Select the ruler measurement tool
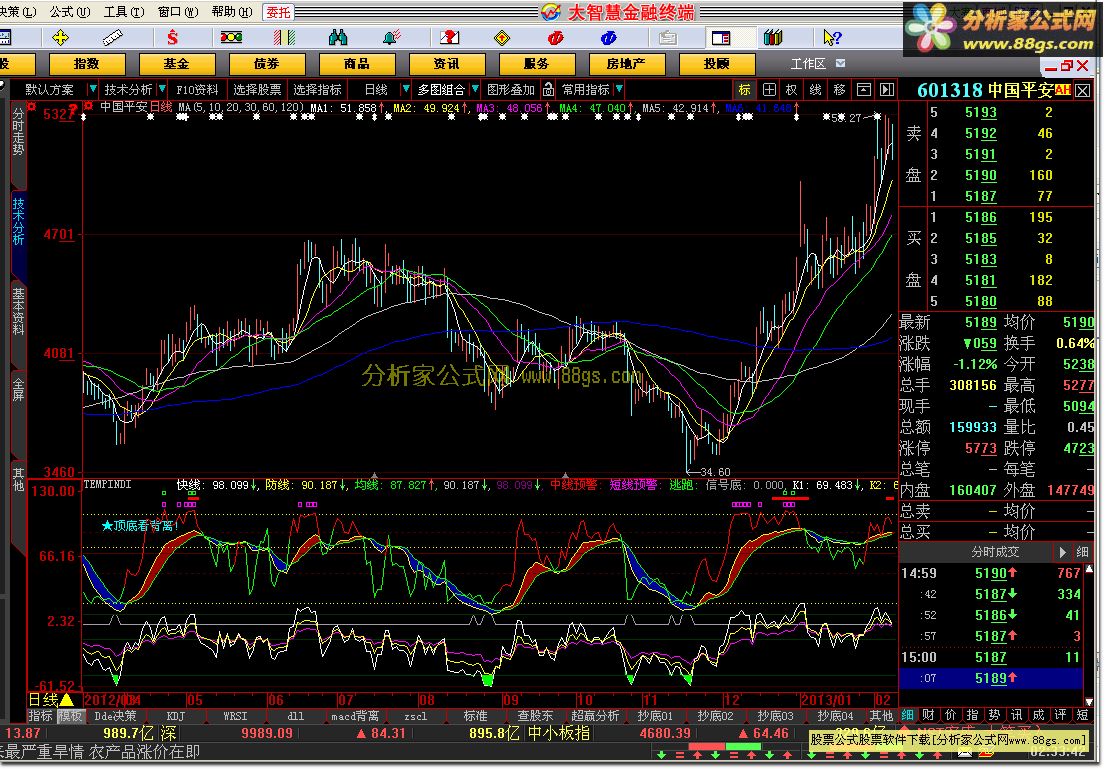The height and width of the screenshot is (769, 1105). click(113, 37)
